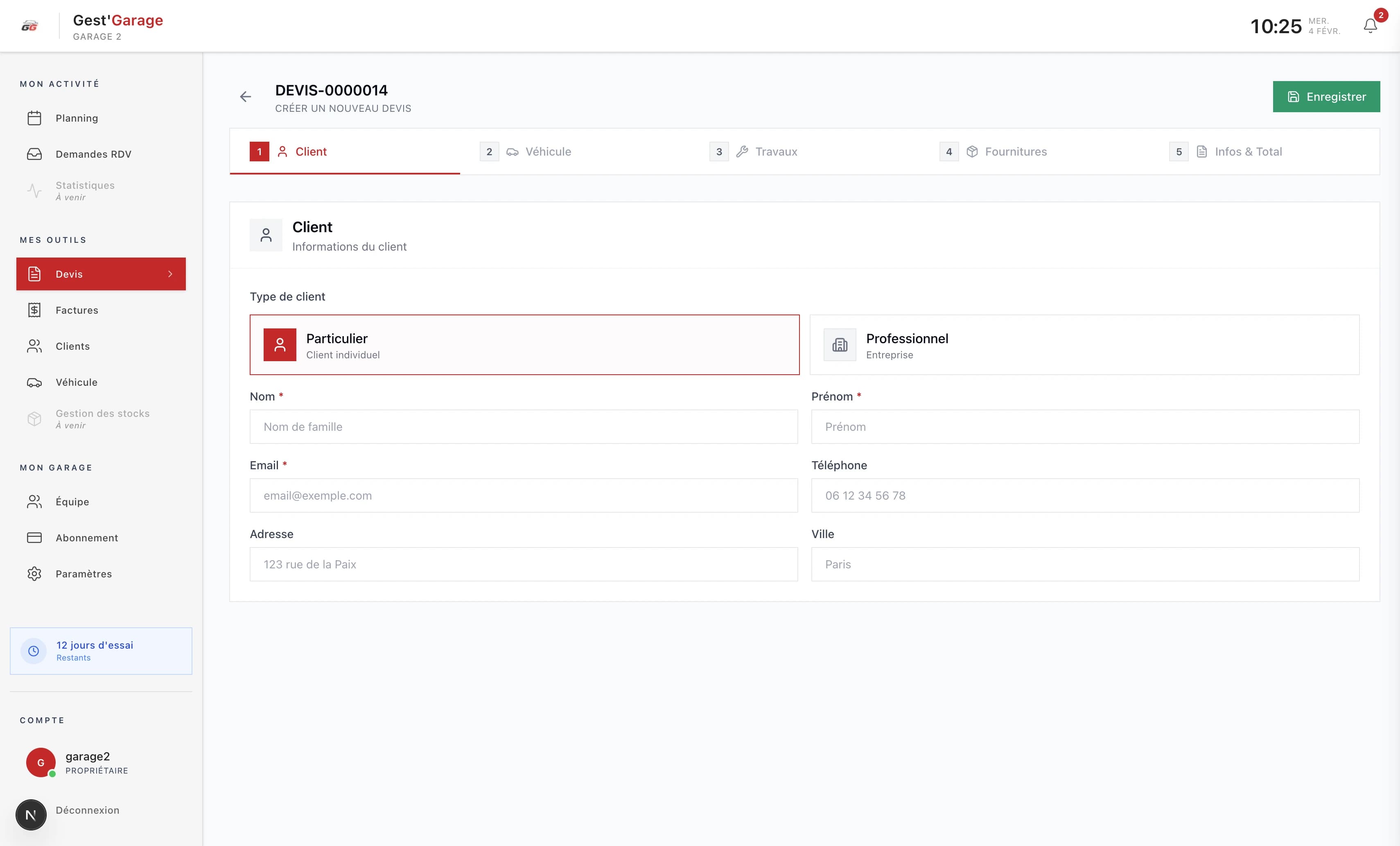Open the garage2 account profile

(88, 762)
